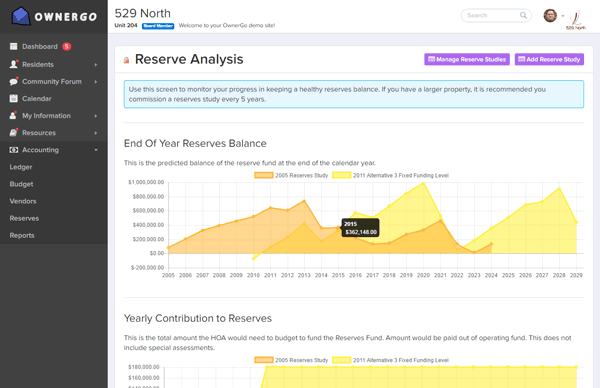
Task: Click the search magnifier icon
Action: [x=523, y=15]
